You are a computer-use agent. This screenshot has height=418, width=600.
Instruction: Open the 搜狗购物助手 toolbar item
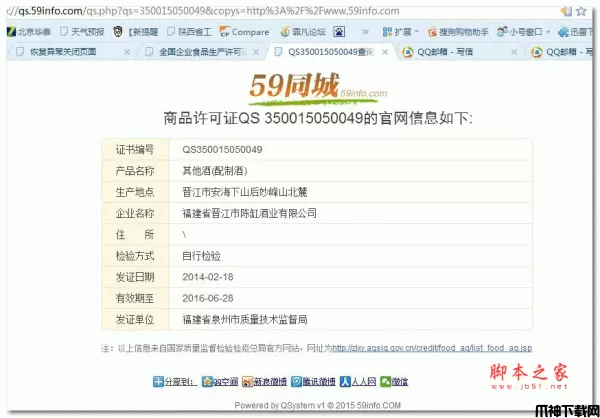point(458,32)
